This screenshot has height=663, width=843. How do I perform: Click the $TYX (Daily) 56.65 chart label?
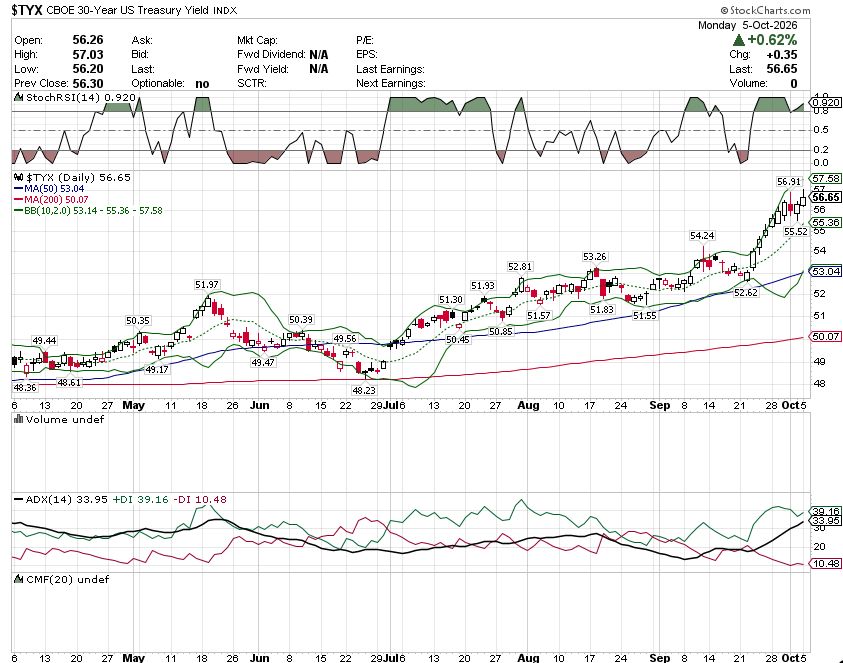(78, 177)
